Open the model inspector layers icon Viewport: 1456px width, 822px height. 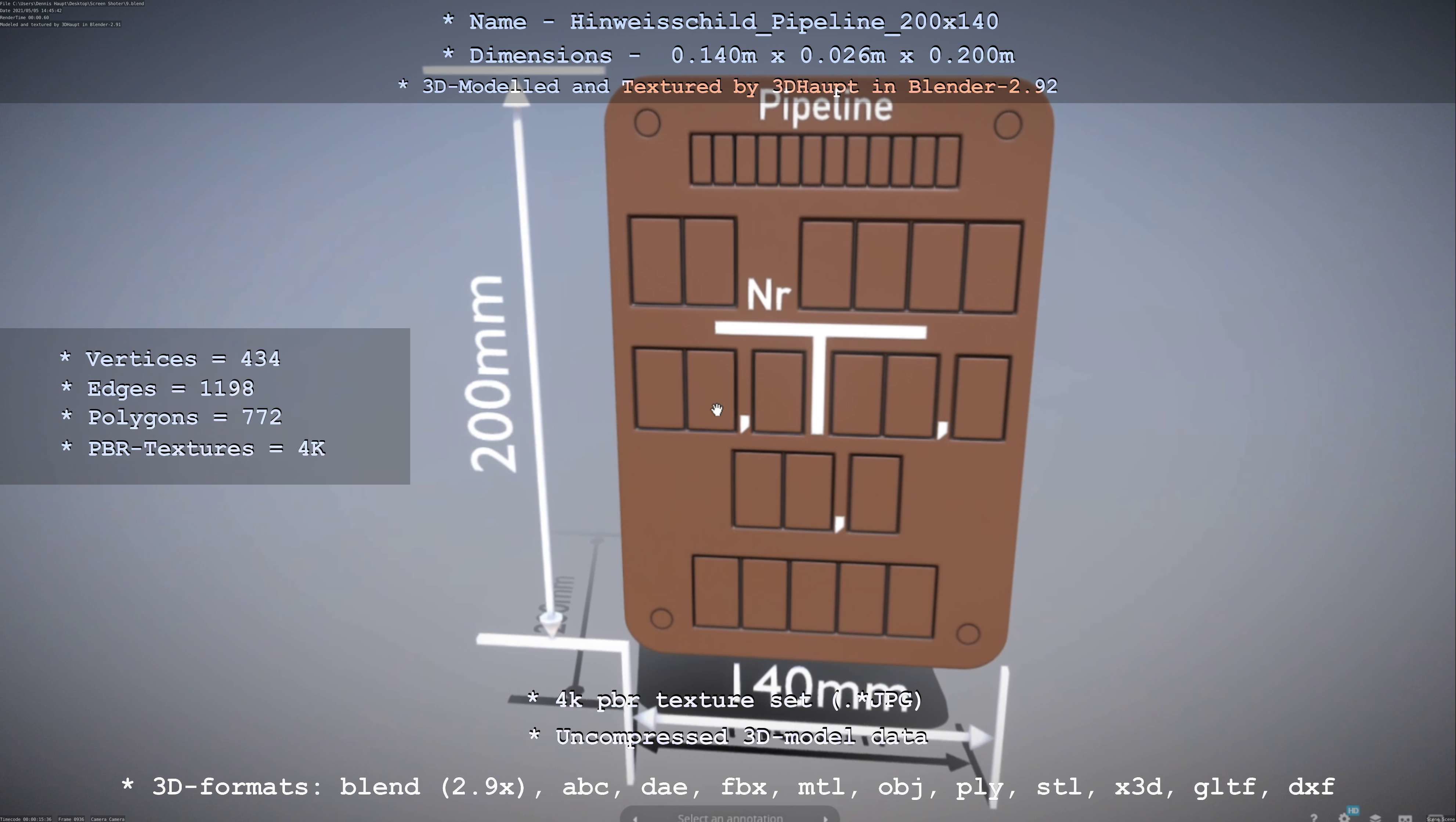coord(1375,818)
